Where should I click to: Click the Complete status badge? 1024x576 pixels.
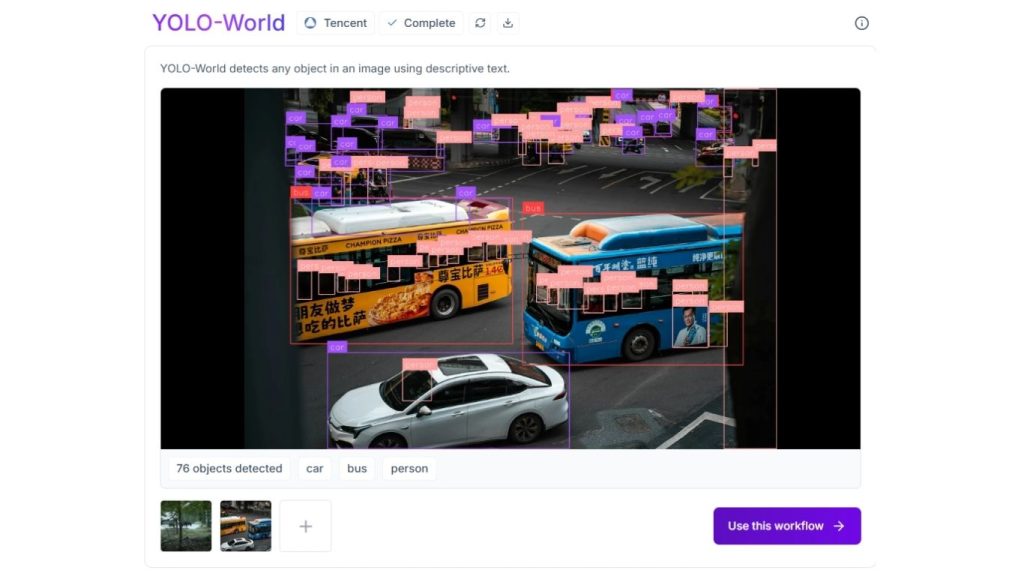click(x=420, y=22)
